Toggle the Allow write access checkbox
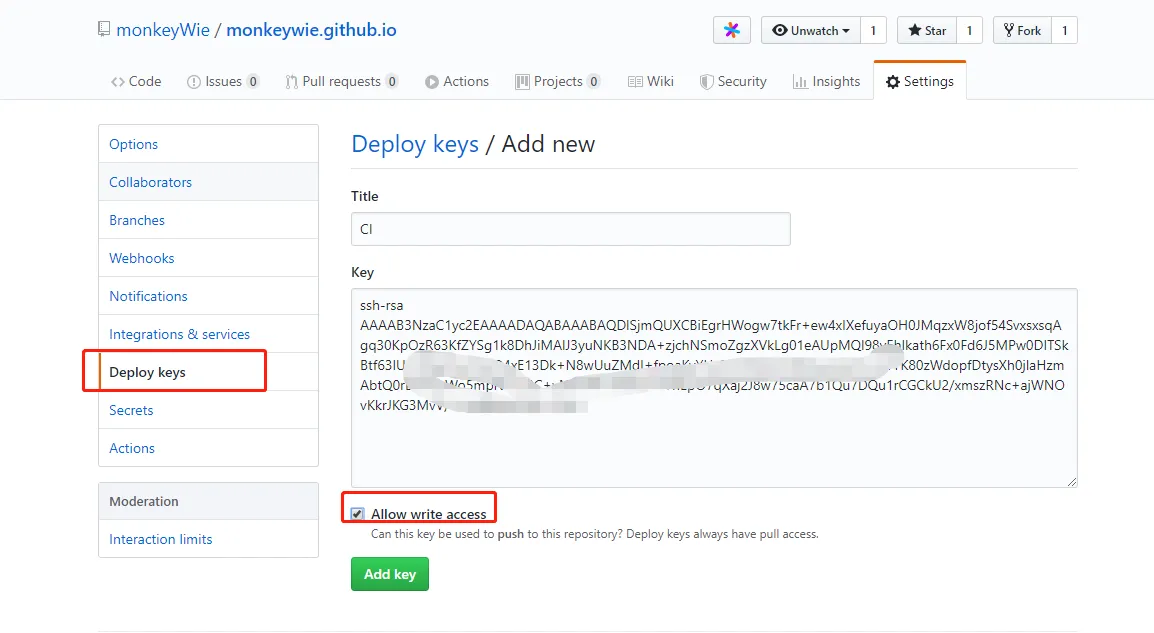The height and width of the screenshot is (633, 1154). [x=358, y=514]
